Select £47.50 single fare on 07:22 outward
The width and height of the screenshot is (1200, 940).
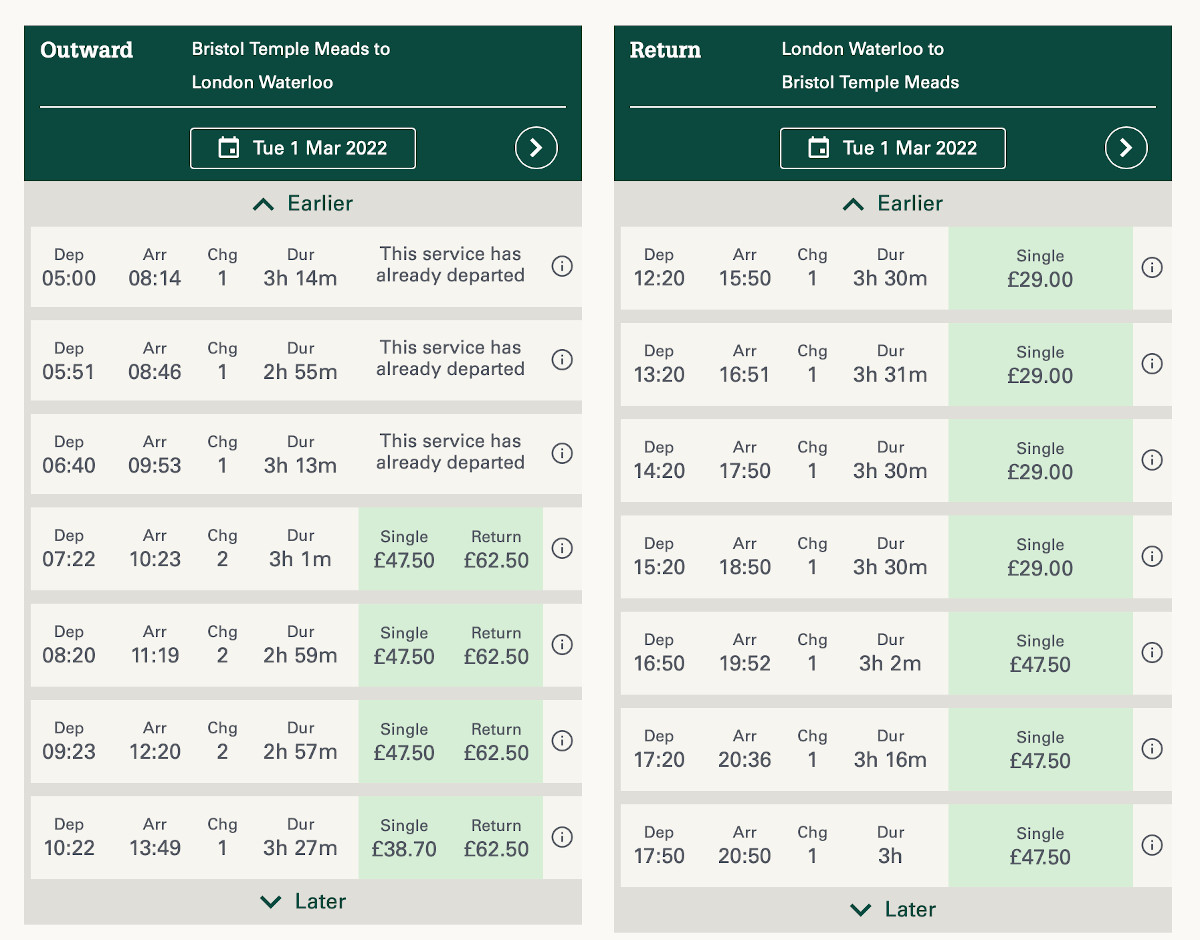click(404, 549)
